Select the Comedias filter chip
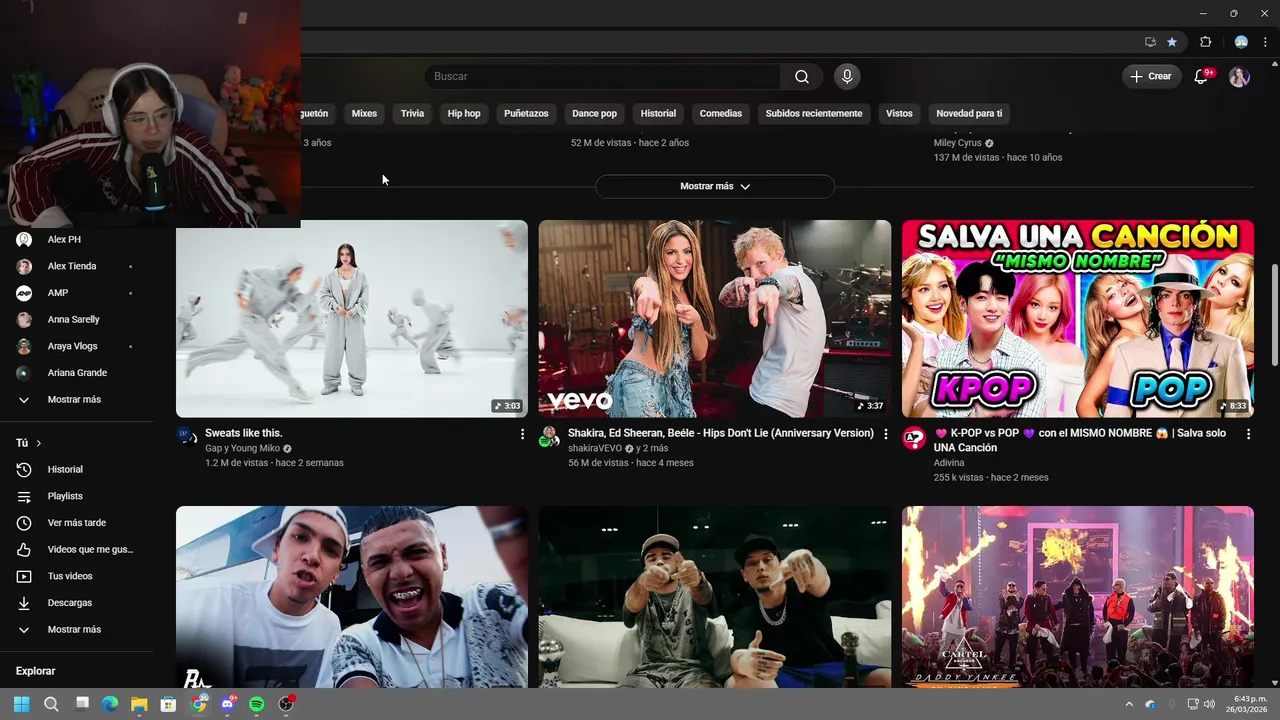Screen dimensions: 1280x720 coord(721,113)
